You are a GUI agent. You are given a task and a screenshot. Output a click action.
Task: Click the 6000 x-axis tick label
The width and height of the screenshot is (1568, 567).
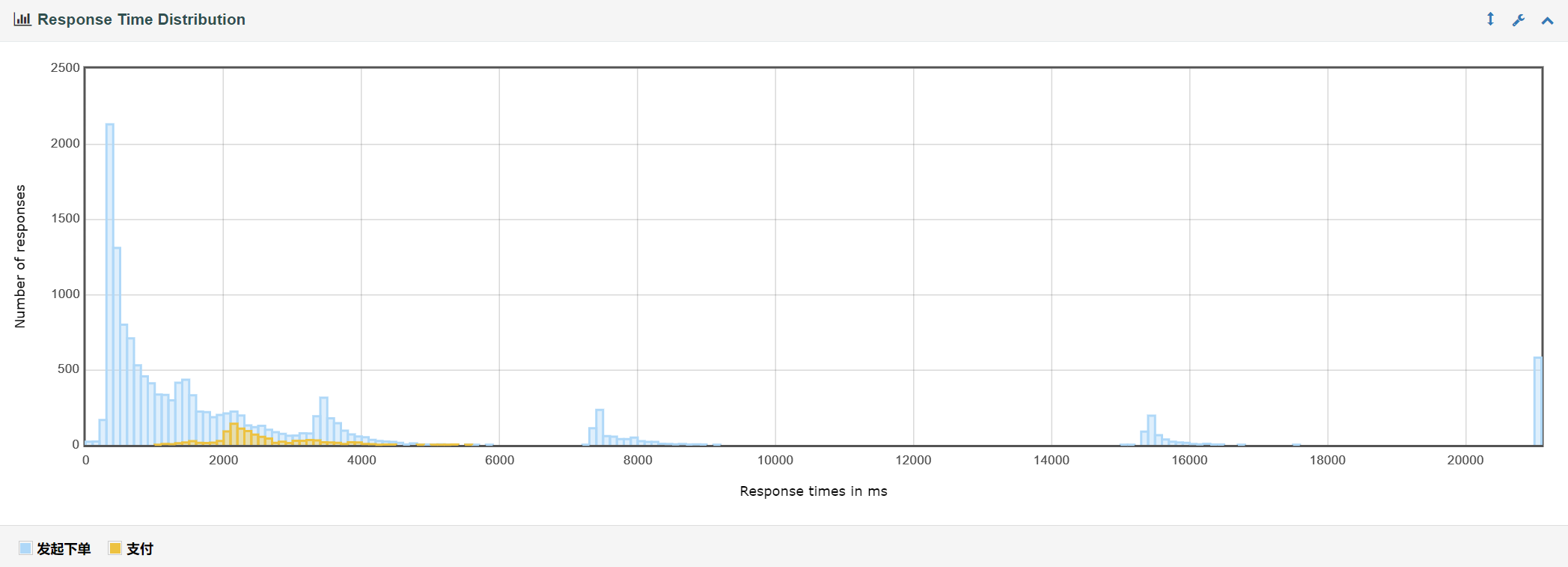(x=499, y=461)
